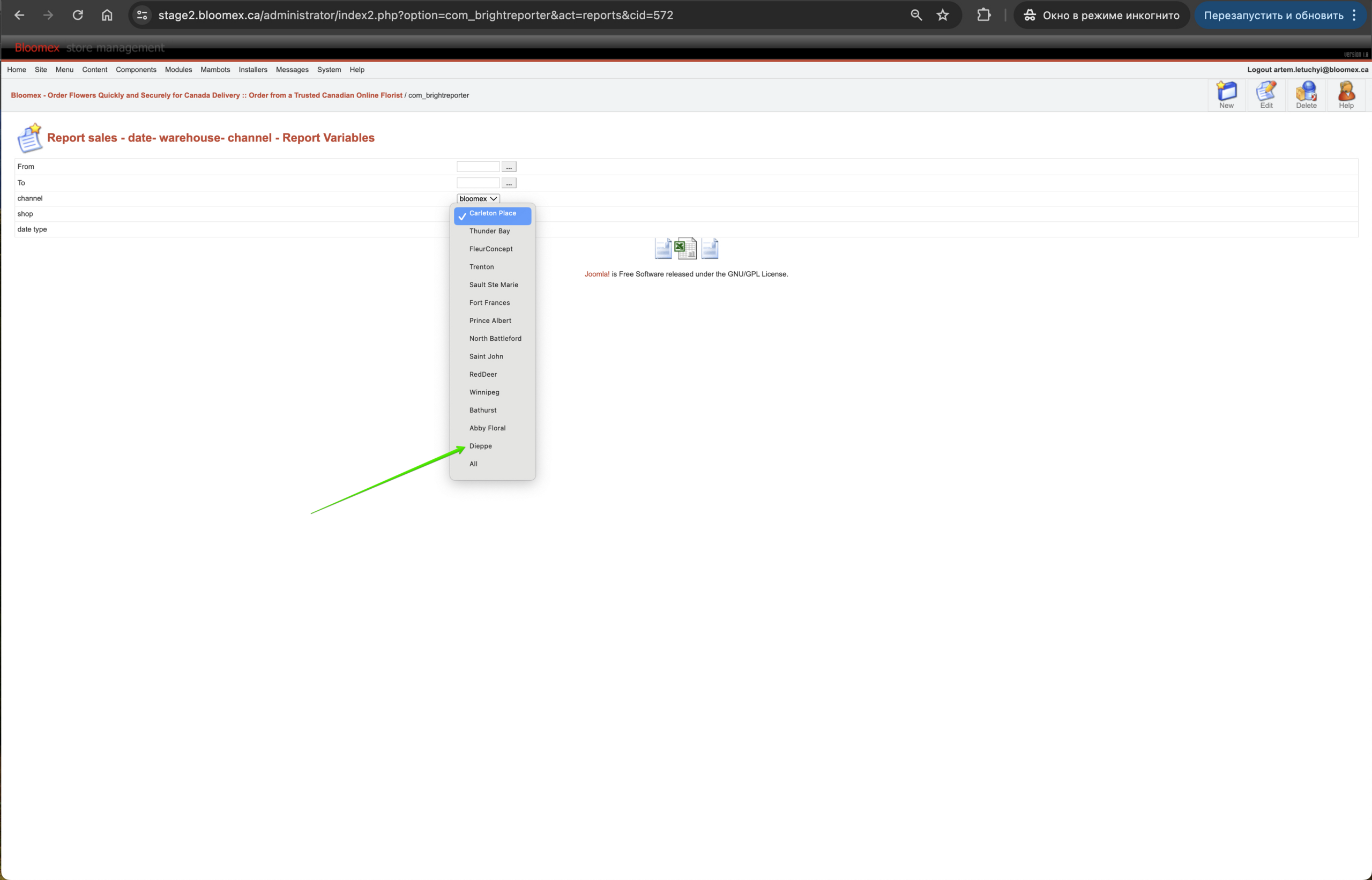Click the Delete toolbar icon

coord(1306,95)
